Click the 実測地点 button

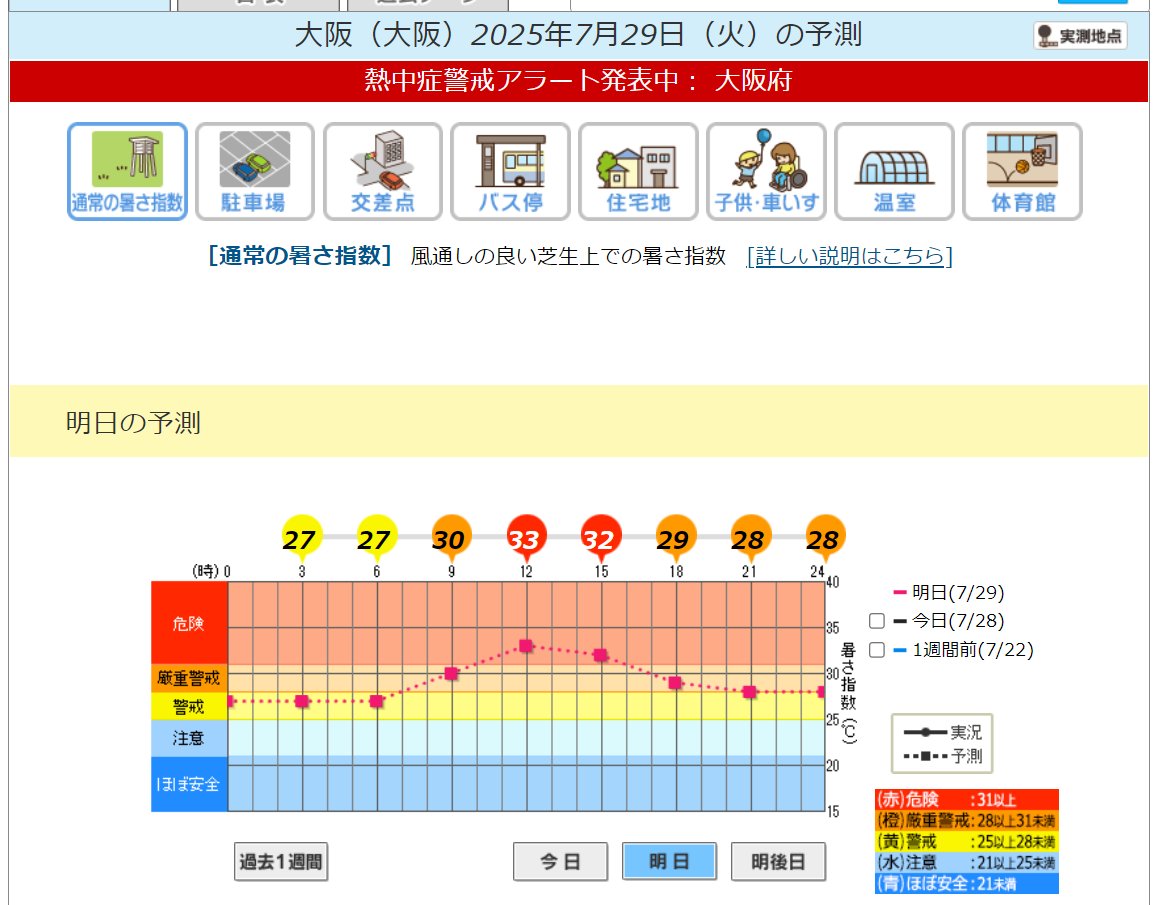1080,36
